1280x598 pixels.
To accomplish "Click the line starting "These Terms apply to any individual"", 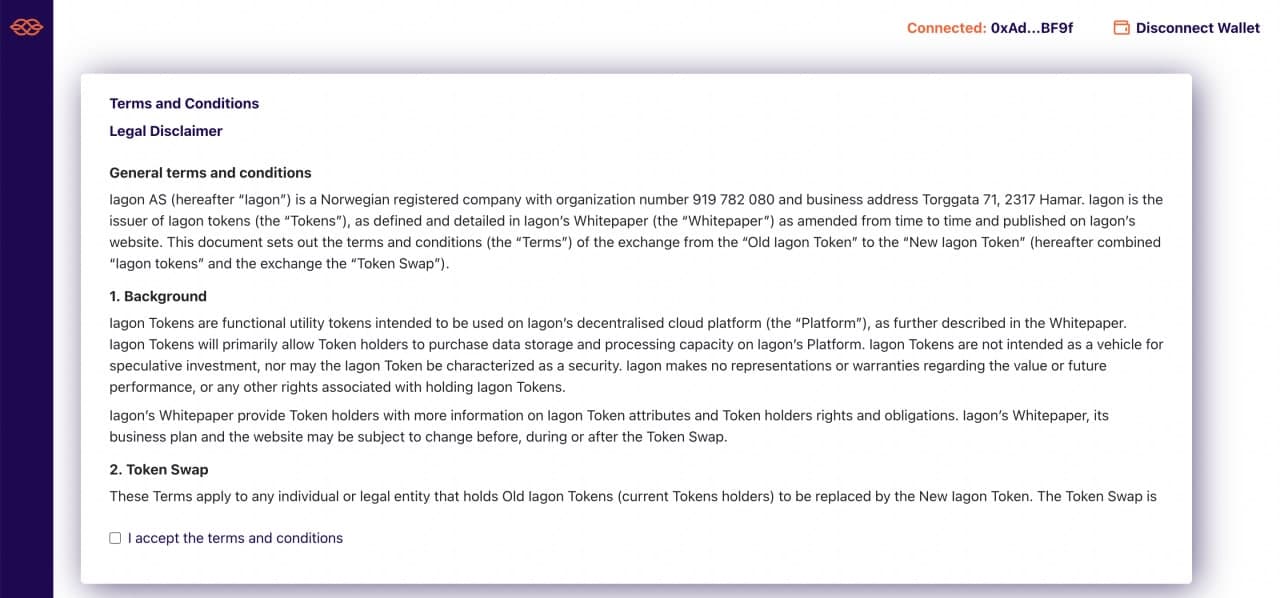I will (633, 496).
